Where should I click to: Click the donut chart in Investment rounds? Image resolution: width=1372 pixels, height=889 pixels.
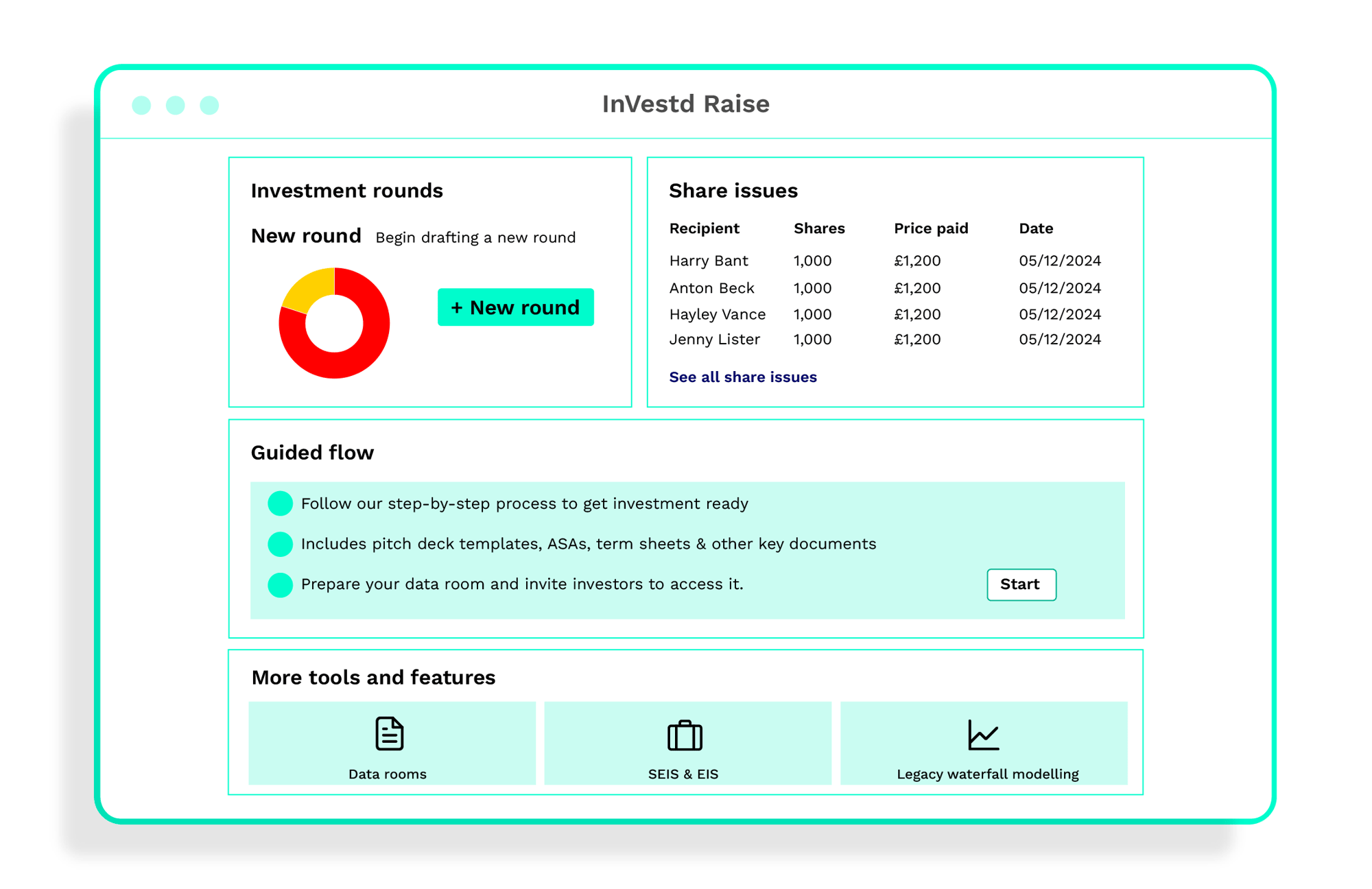click(x=335, y=322)
